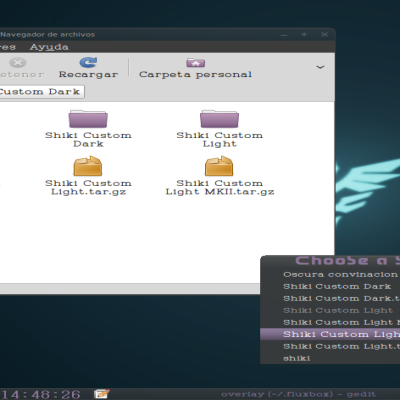Viewport: 400px width, 400px height.
Task: Expand the toolbar overflow chevron
Action: tap(320, 67)
